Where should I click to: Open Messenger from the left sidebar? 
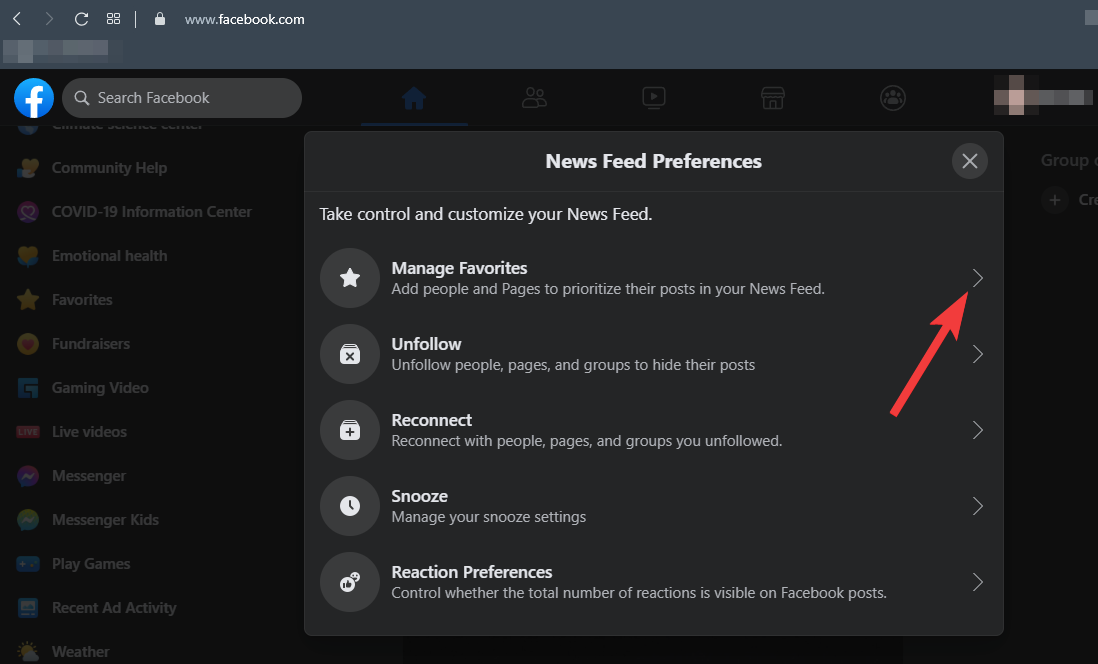point(88,476)
